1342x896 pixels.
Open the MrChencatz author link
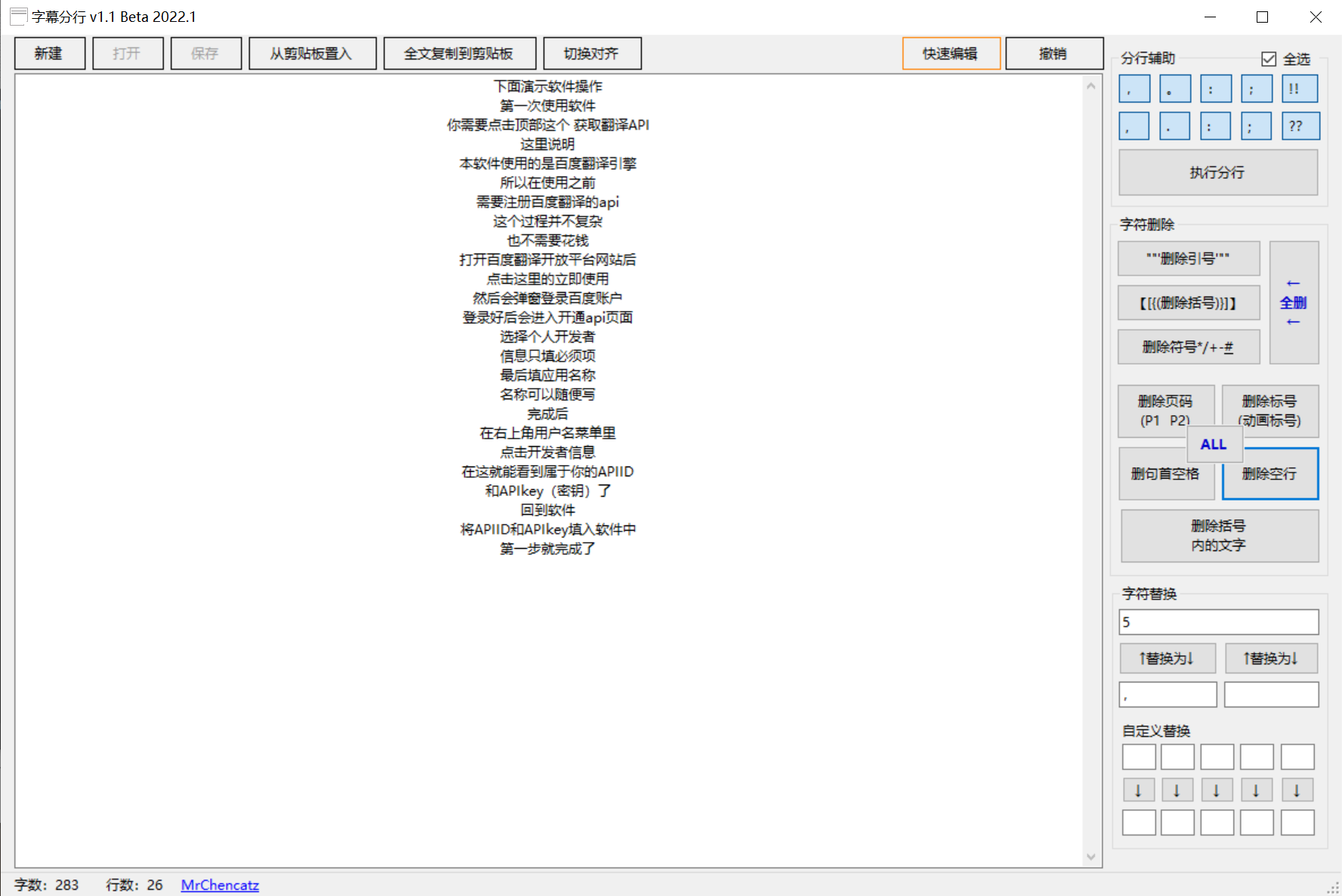click(220, 885)
